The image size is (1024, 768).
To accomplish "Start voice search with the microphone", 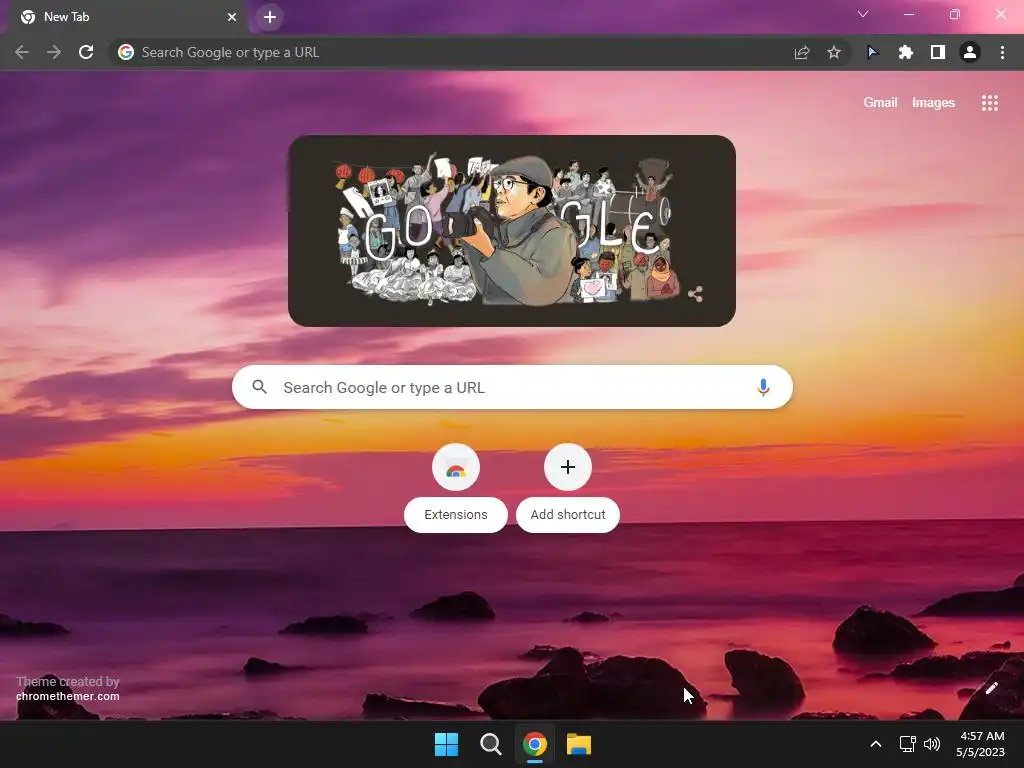I will (763, 387).
